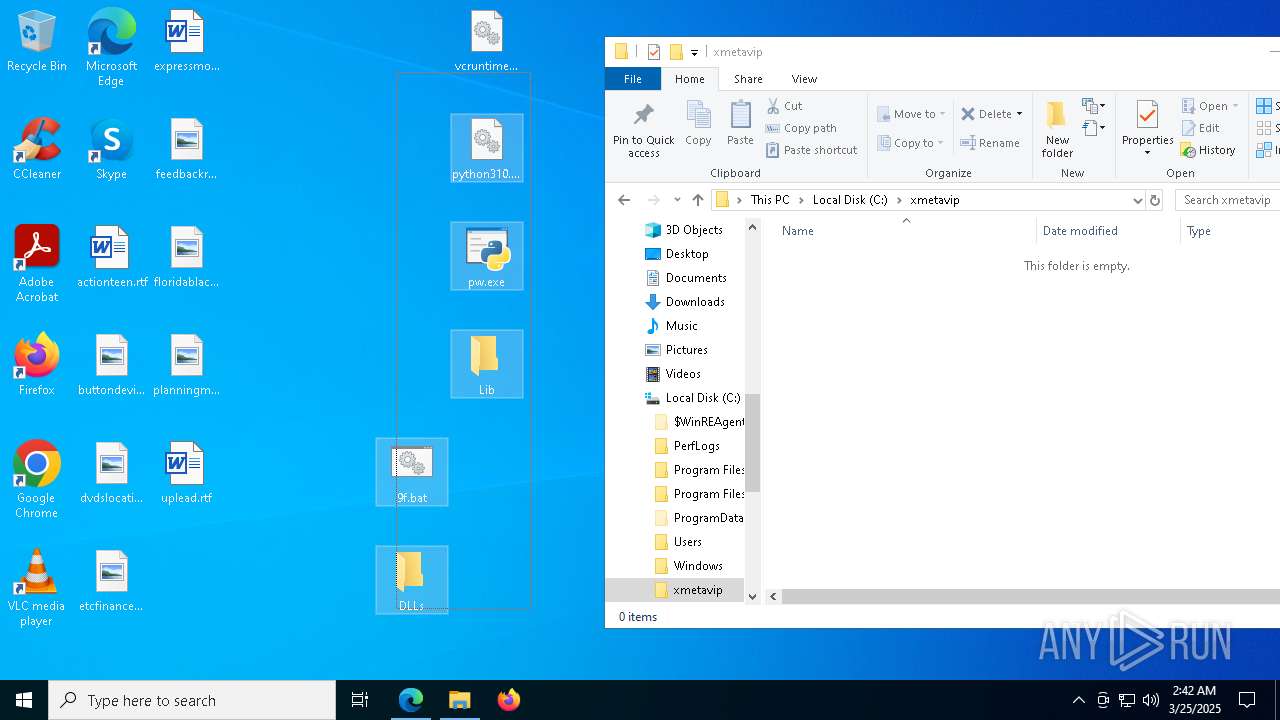This screenshot has width=1280, height=720.
Task: Select Adobe Acrobat desktop shortcut
Action: [37, 264]
